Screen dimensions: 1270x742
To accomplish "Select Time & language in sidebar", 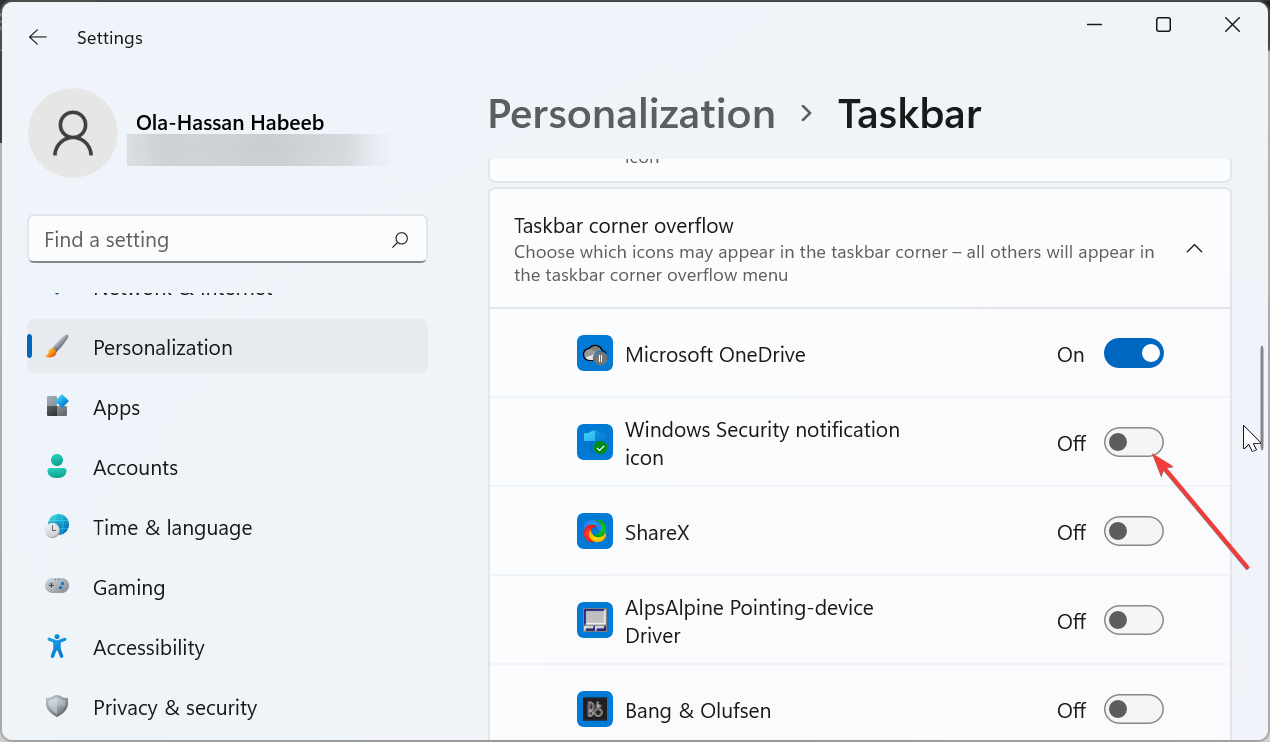I will (x=172, y=528).
